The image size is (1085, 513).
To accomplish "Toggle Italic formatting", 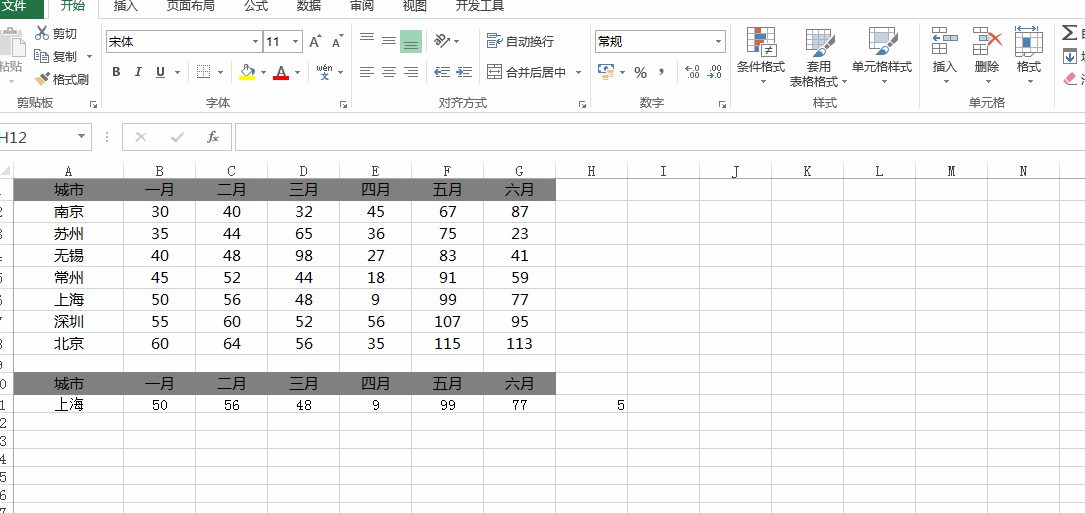I will tap(138, 72).
